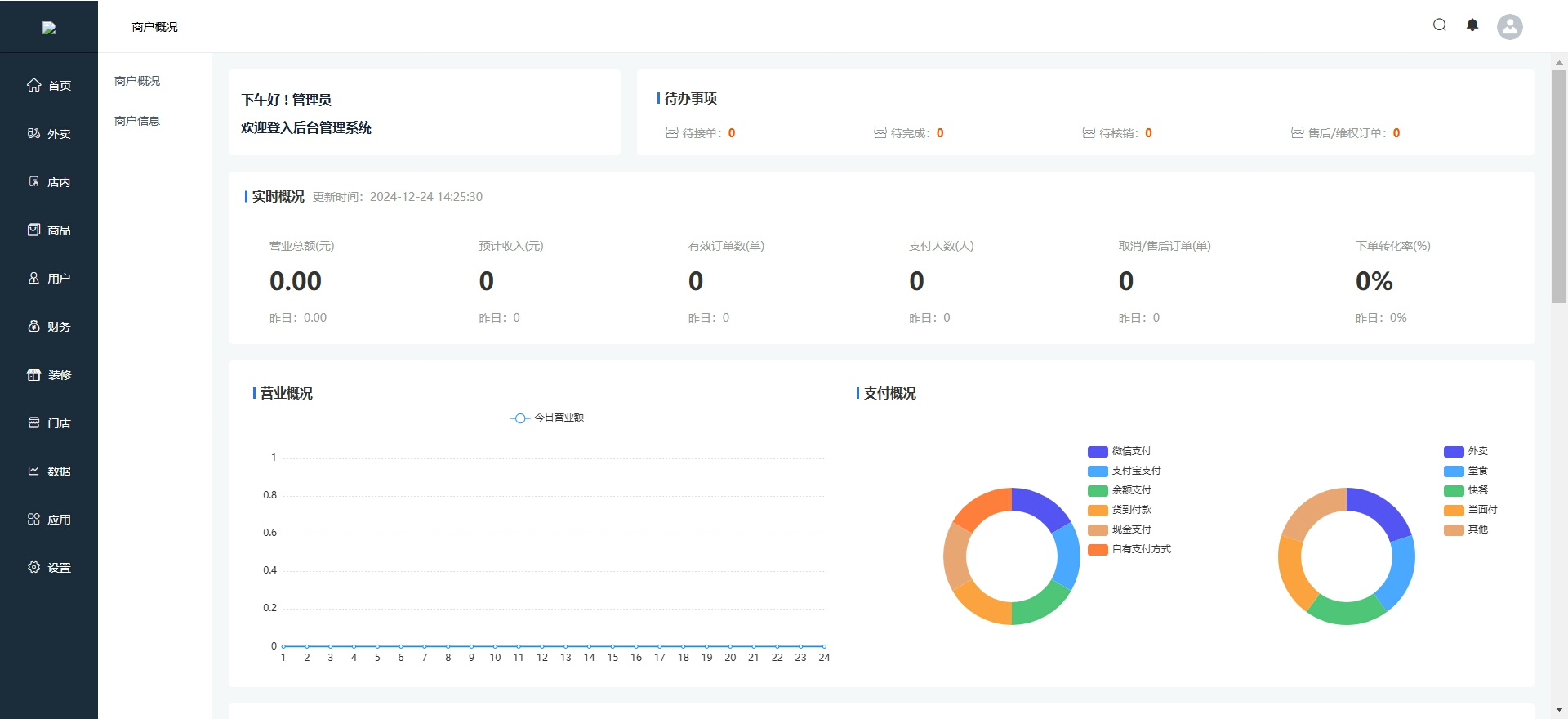
Task: Toggle 微信支付 legend in payment chart
Action: 1120,451
